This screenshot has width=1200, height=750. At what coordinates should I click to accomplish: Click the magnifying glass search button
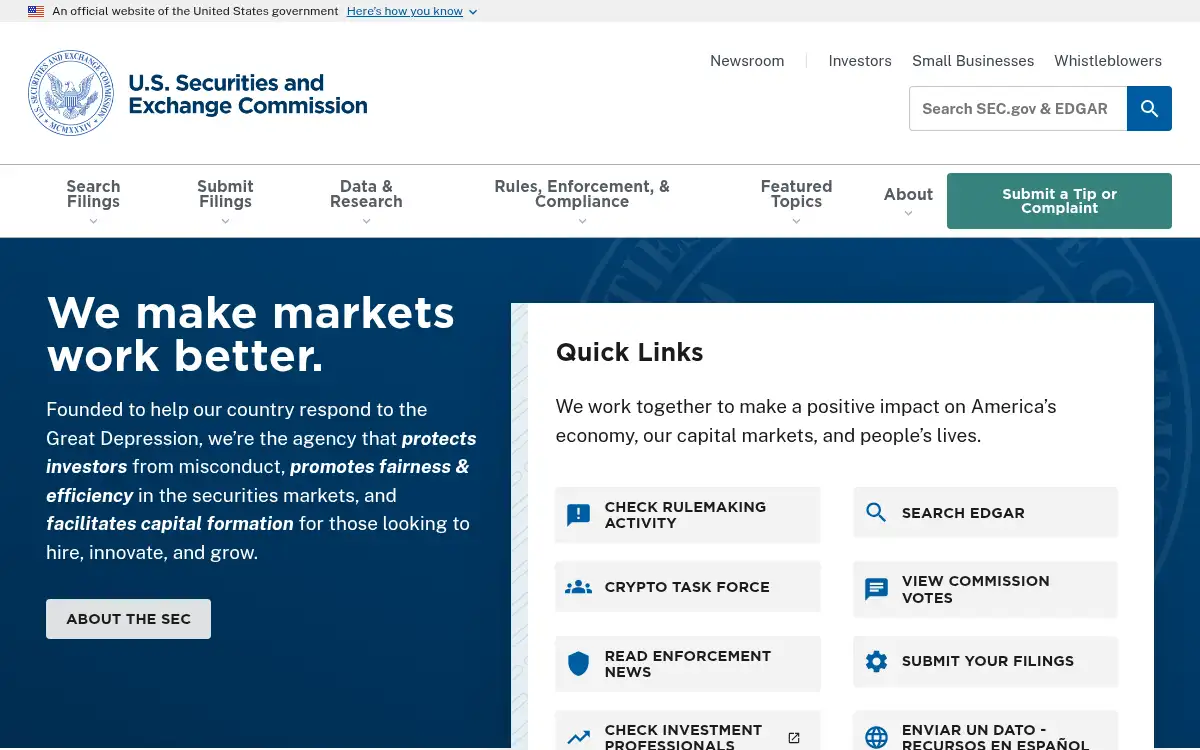pos(1149,109)
